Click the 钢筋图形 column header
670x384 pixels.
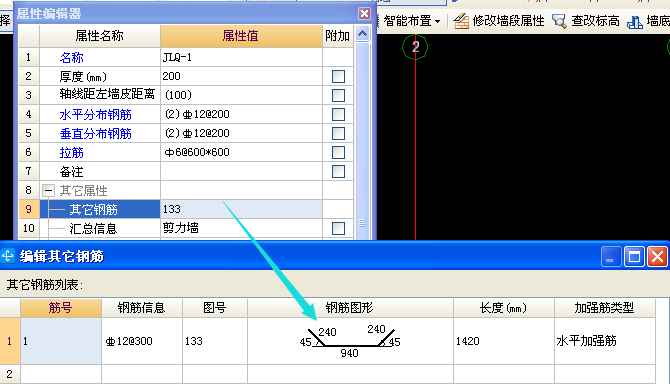pyautogui.click(x=350, y=308)
